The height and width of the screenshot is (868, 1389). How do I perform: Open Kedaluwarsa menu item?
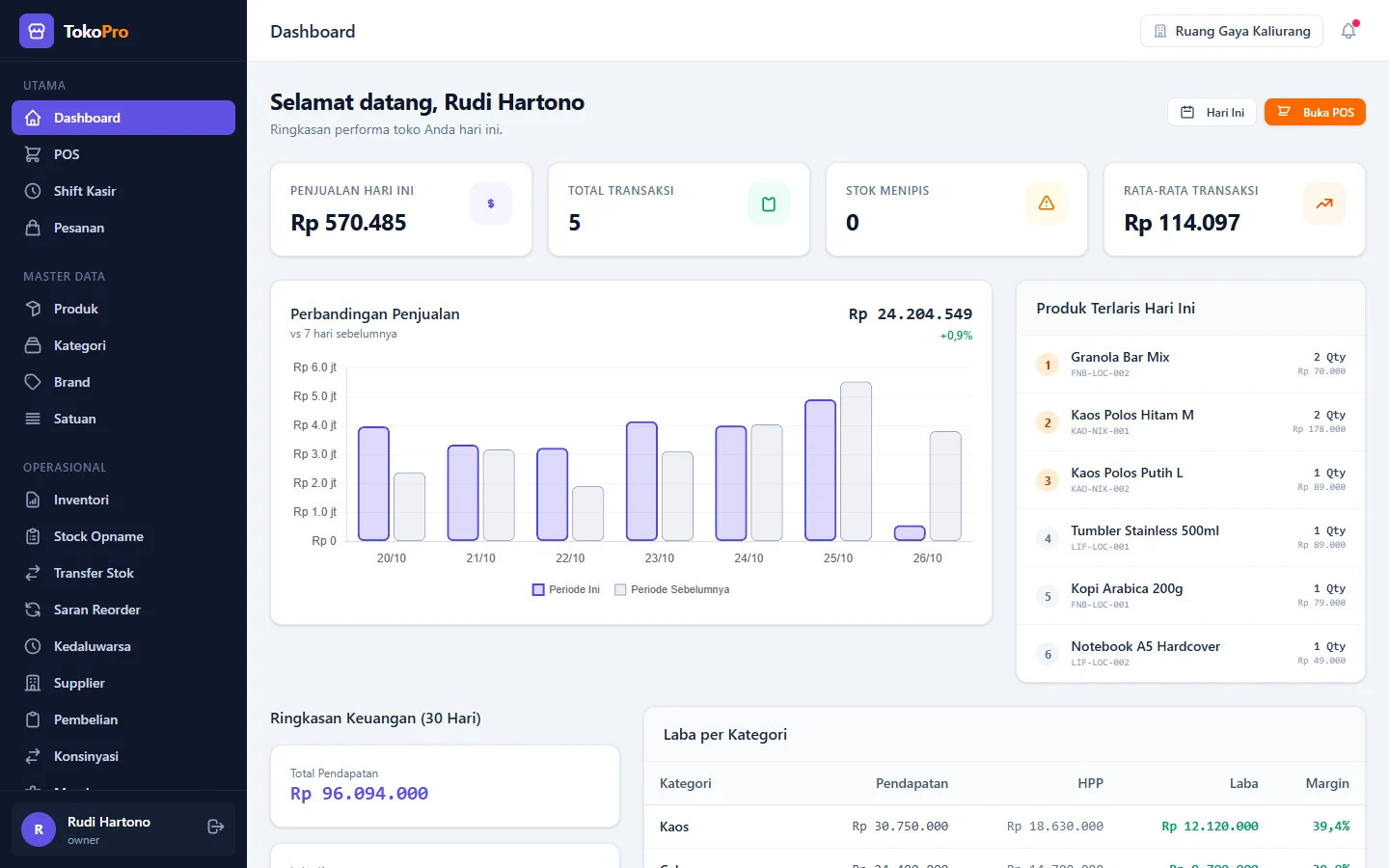click(123, 646)
